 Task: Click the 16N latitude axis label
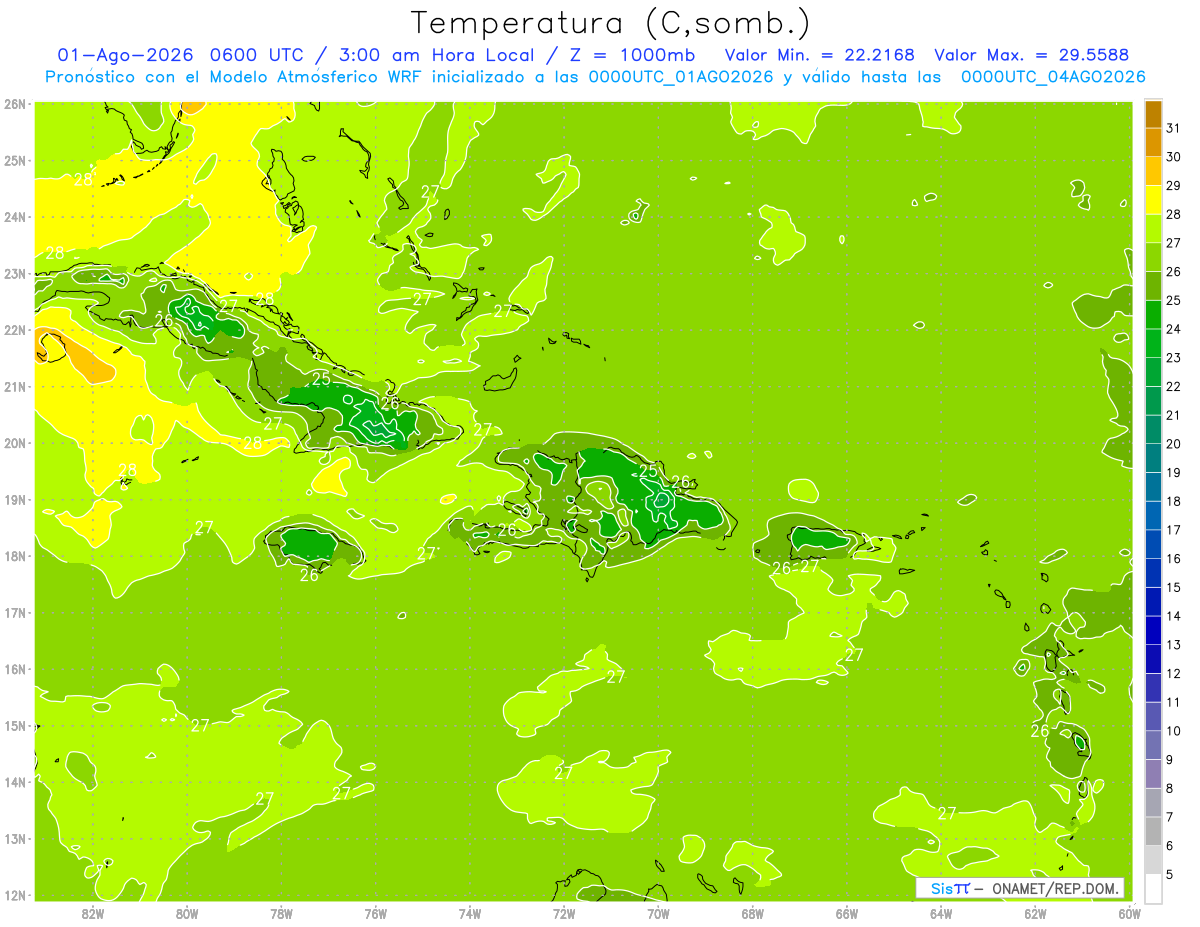(x=15, y=669)
